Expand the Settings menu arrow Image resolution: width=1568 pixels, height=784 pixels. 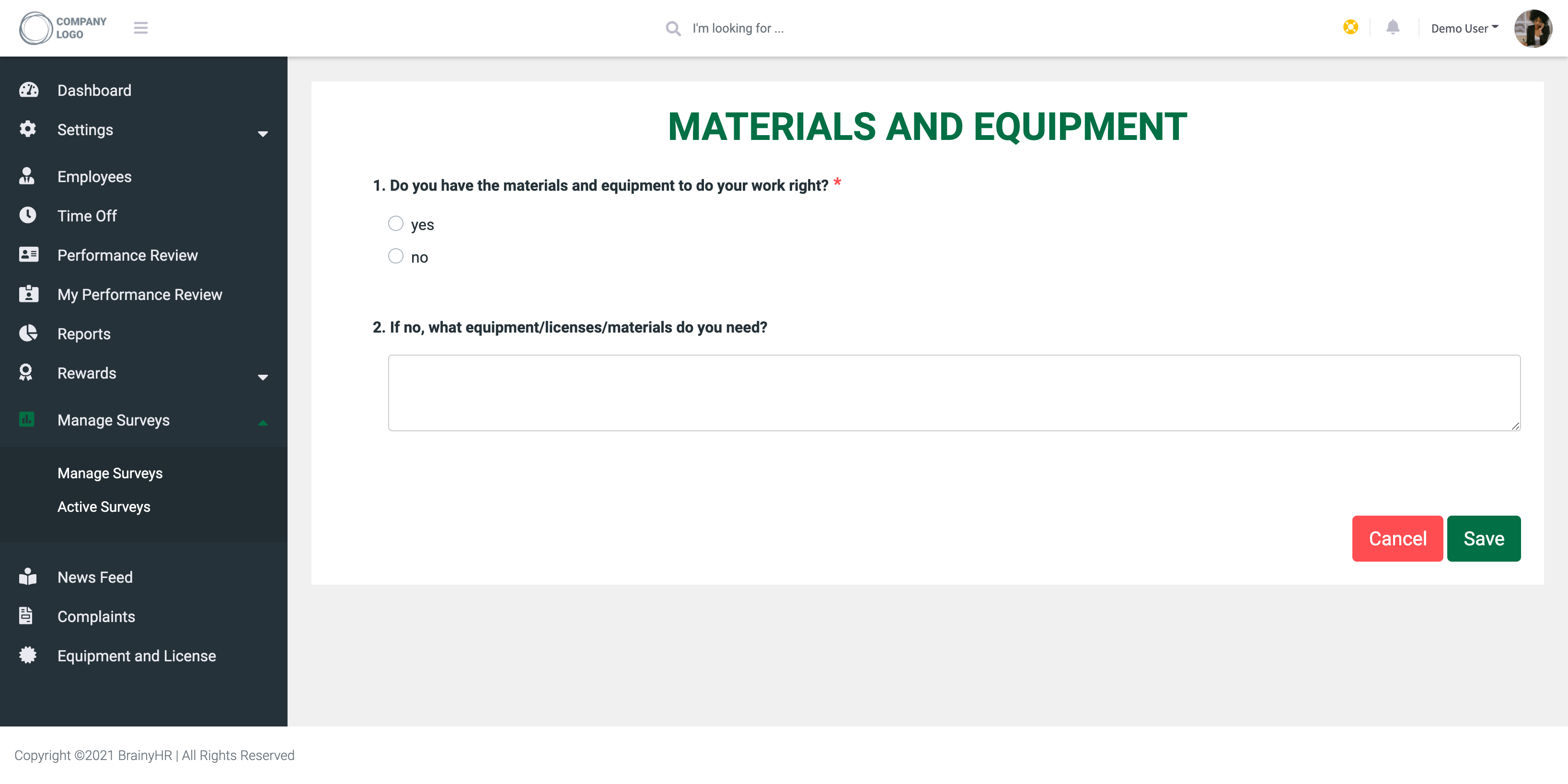pos(263,134)
